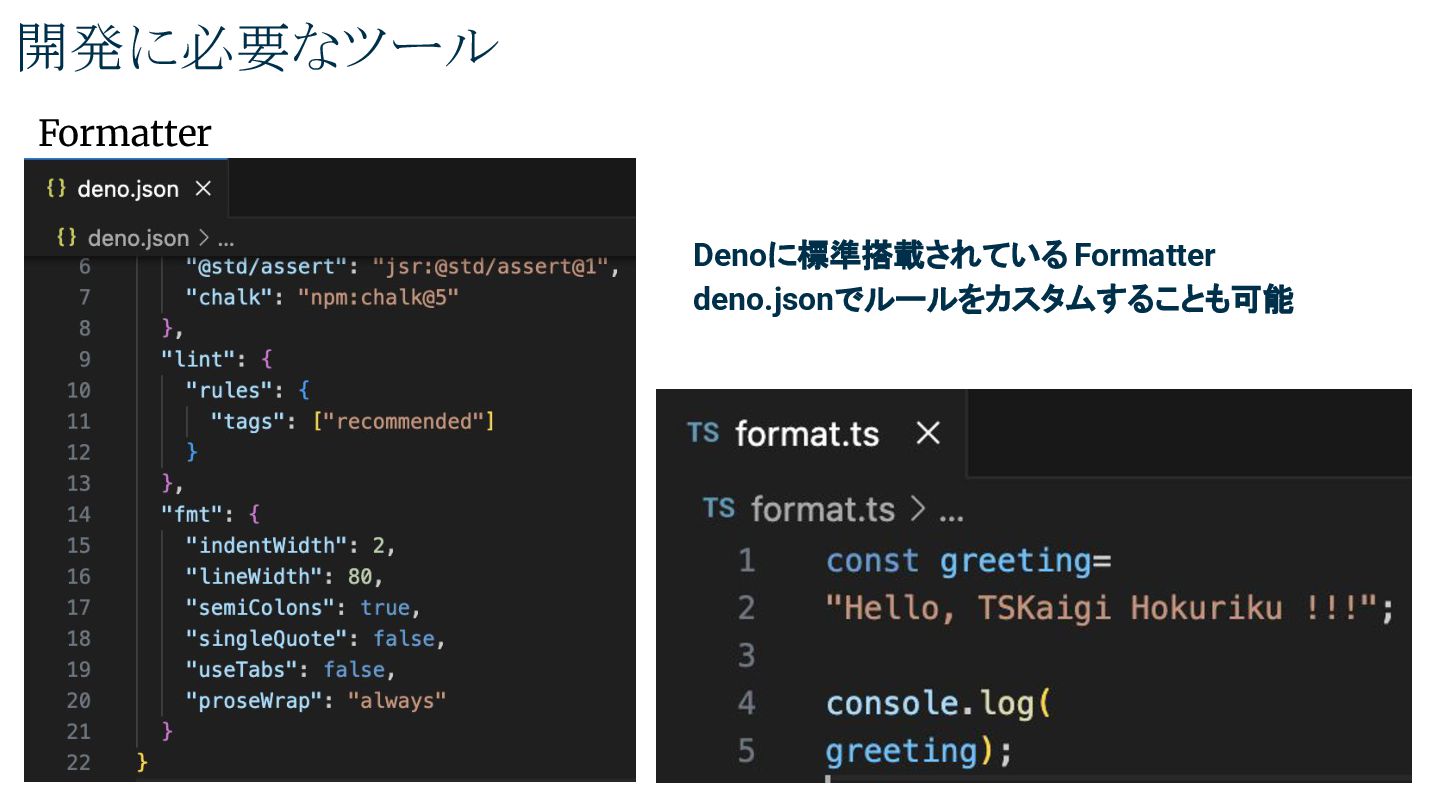The image size is (1440, 810).
Task: Click the slide title 開発に必要なツール
Action: pyautogui.click(x=257, y=48)
